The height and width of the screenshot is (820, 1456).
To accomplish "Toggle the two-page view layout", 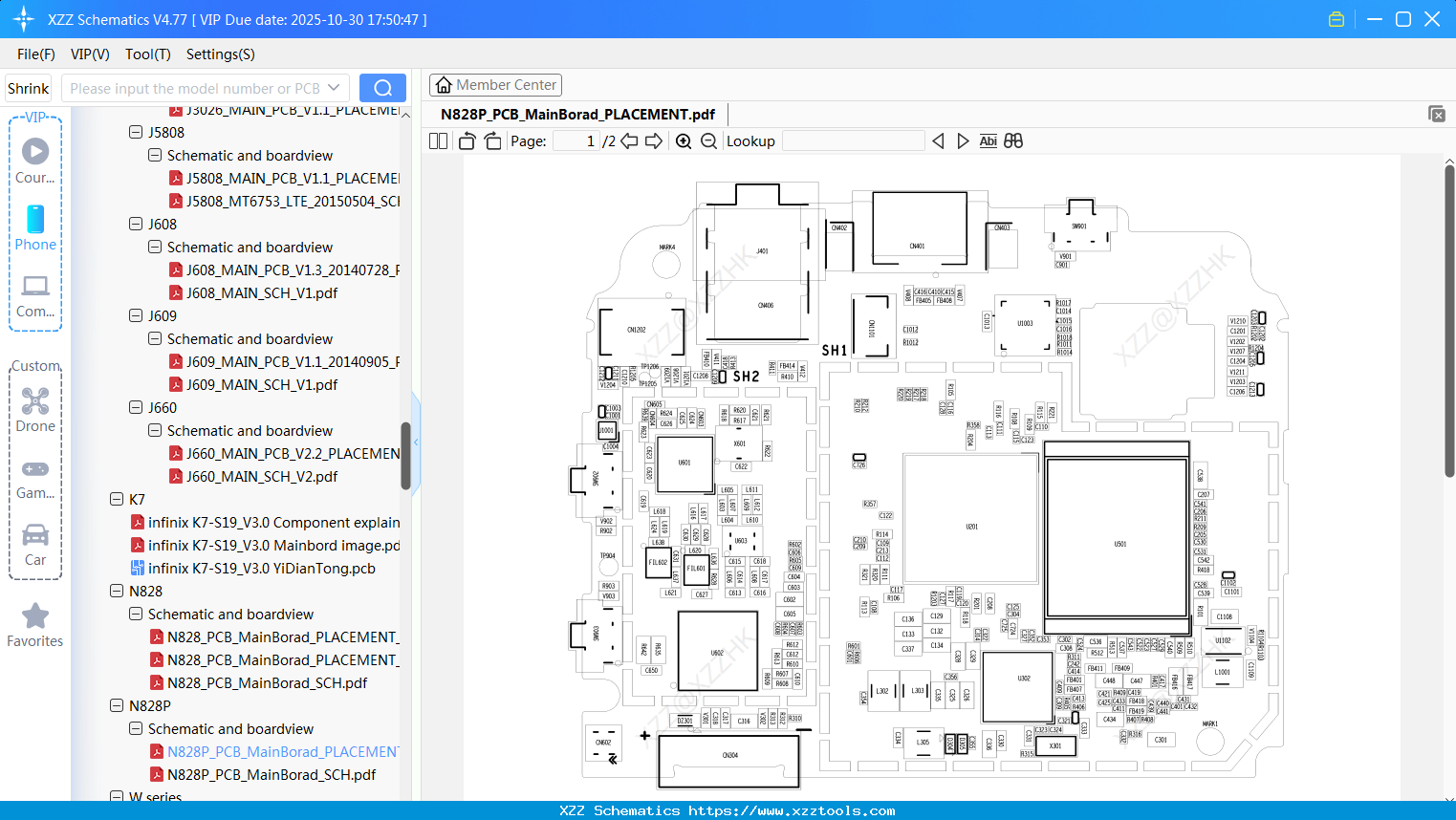I will [438, 140].
